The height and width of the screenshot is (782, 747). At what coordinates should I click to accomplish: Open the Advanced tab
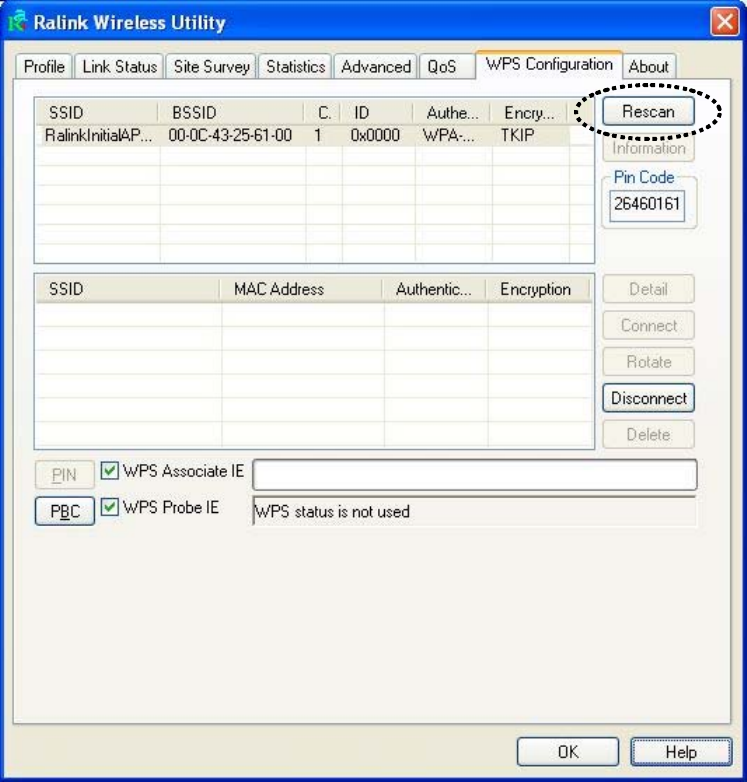(x=375, y=66)
